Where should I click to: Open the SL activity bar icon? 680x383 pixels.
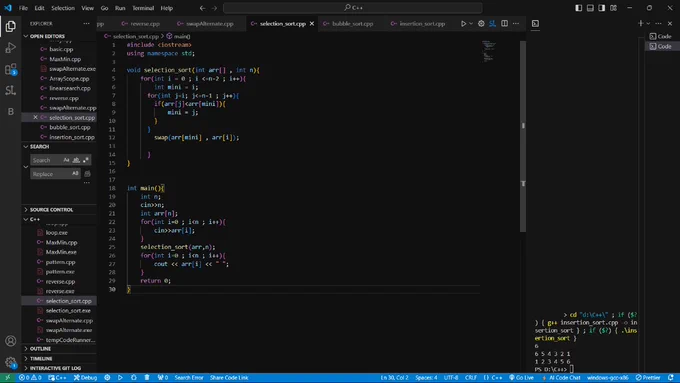pos(10,90)
